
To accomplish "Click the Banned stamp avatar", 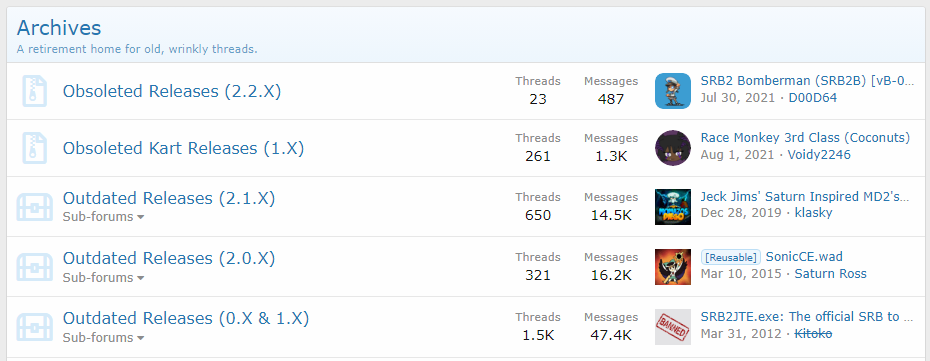I will [673, 327].
